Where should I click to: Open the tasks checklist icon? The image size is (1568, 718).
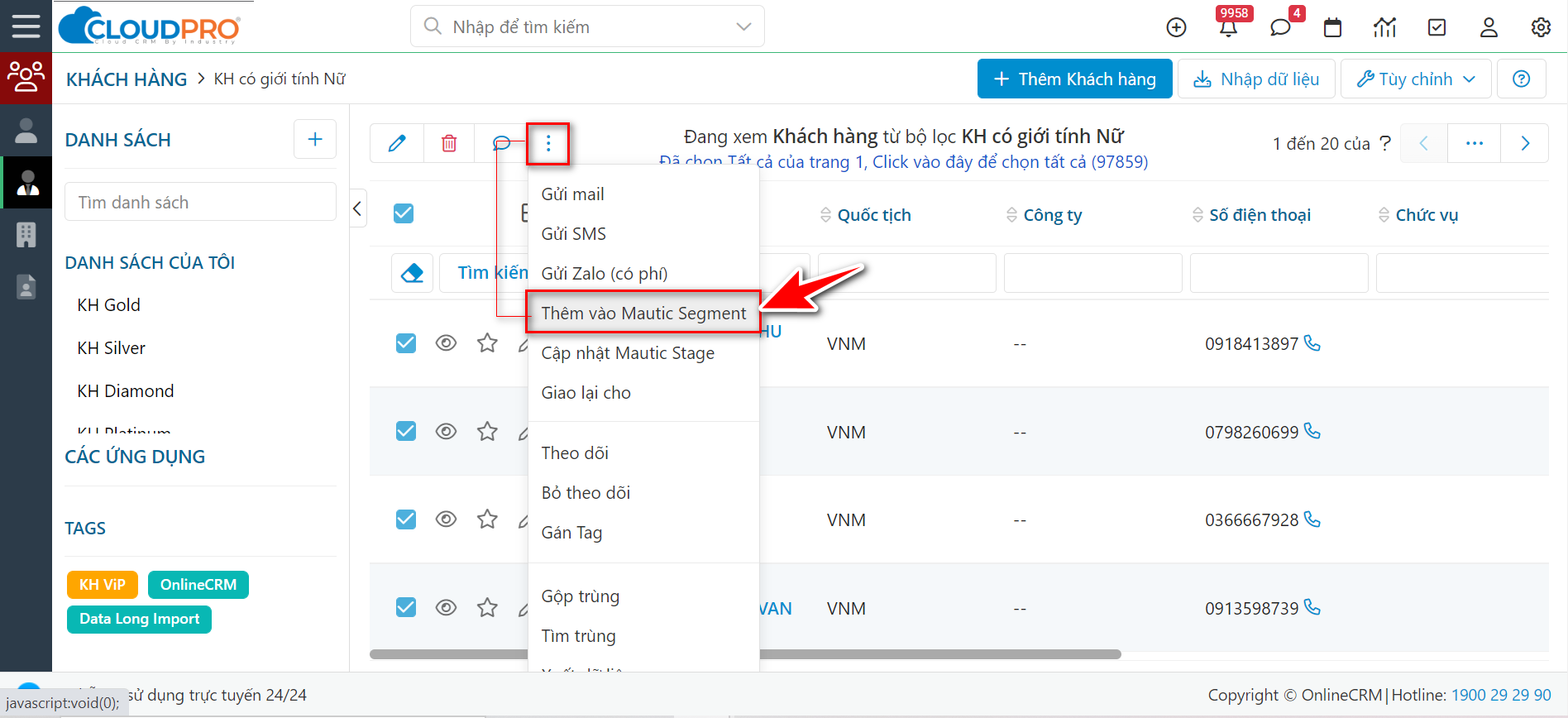coord(1437,27)
